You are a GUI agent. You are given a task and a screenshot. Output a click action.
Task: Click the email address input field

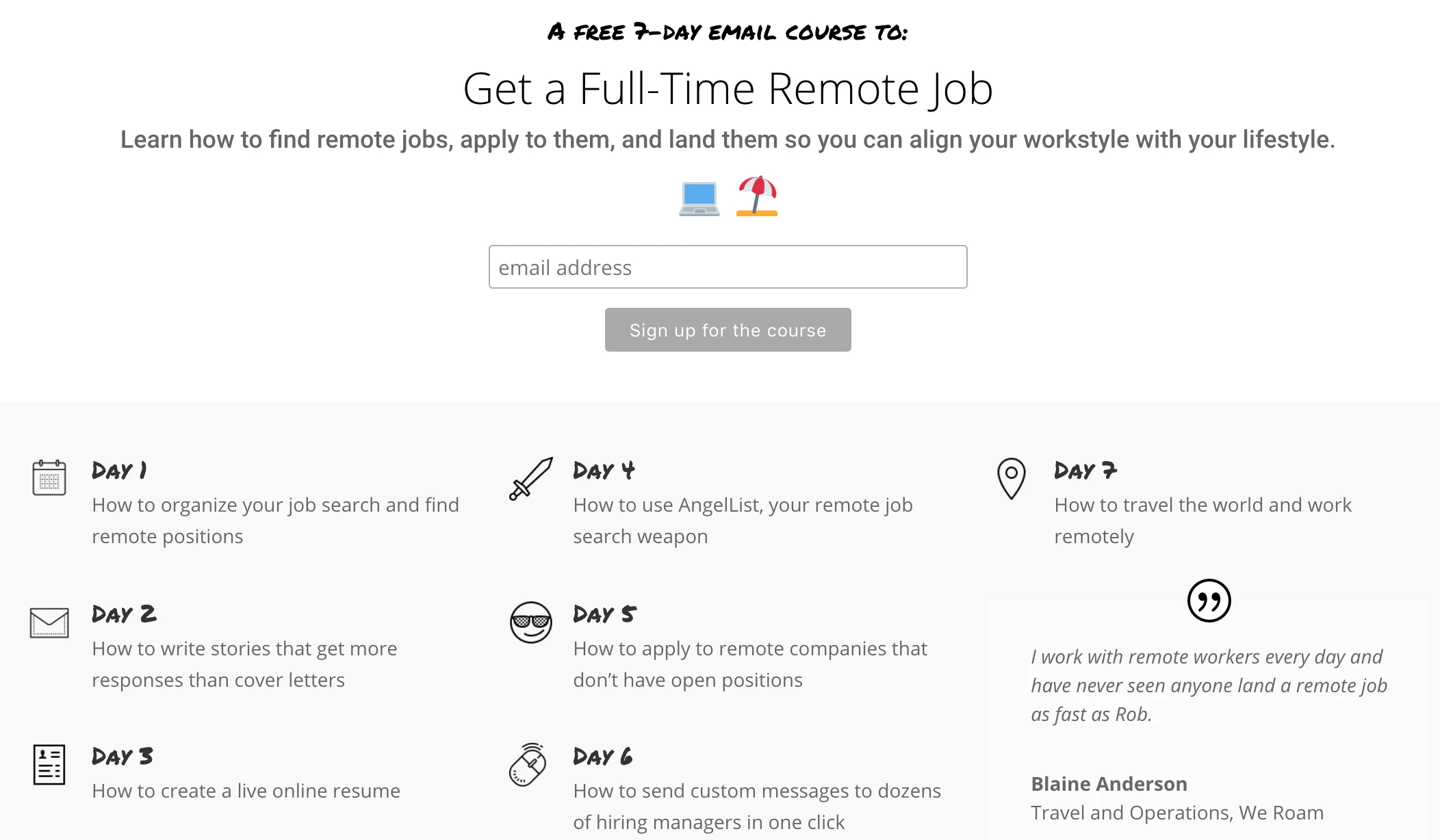[x=728, y=267]
